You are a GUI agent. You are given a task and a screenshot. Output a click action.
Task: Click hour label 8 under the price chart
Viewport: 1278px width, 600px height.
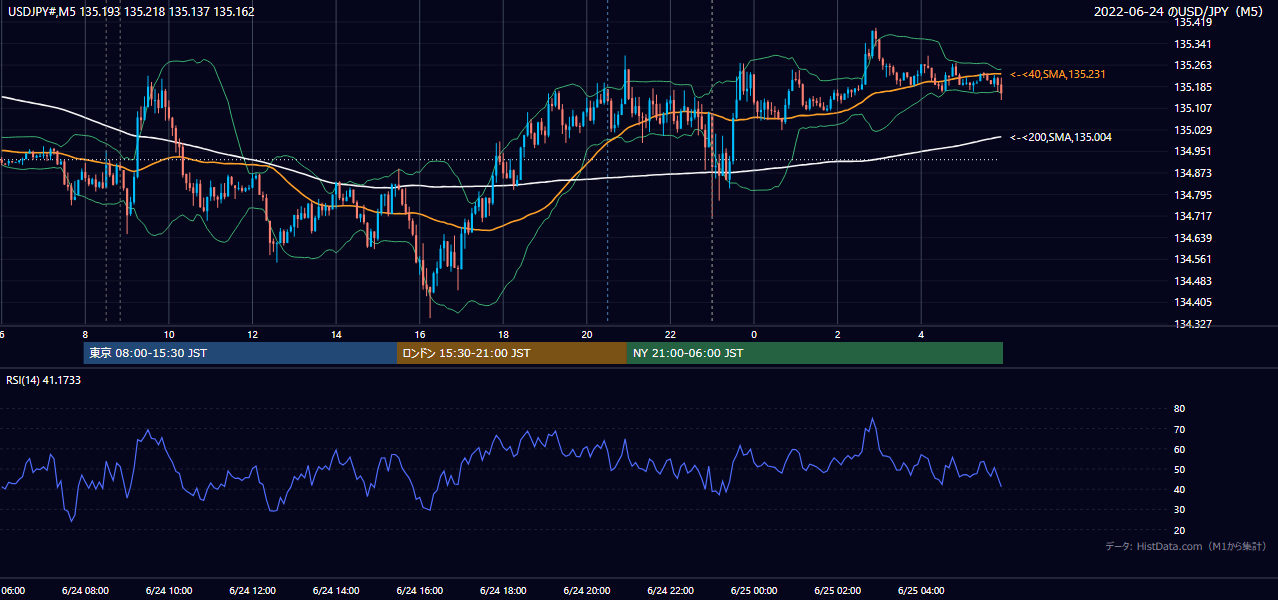pos(86,334)
